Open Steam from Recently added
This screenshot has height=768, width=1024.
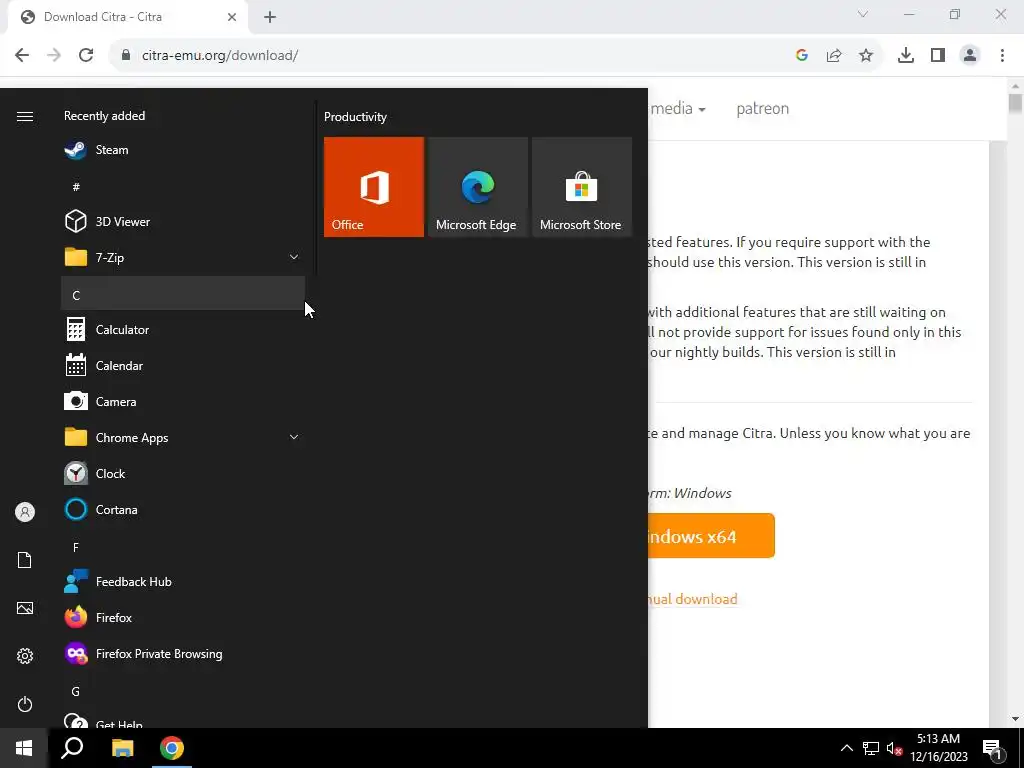tap(183, 150)
